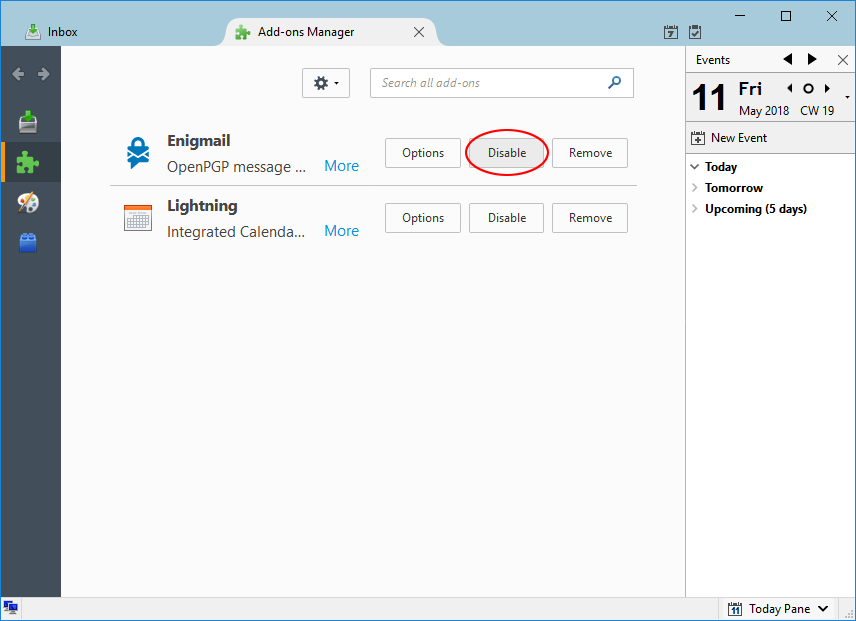856x621 pixels.
Task: Show More details for Enigmail
Action: (342, 166)
